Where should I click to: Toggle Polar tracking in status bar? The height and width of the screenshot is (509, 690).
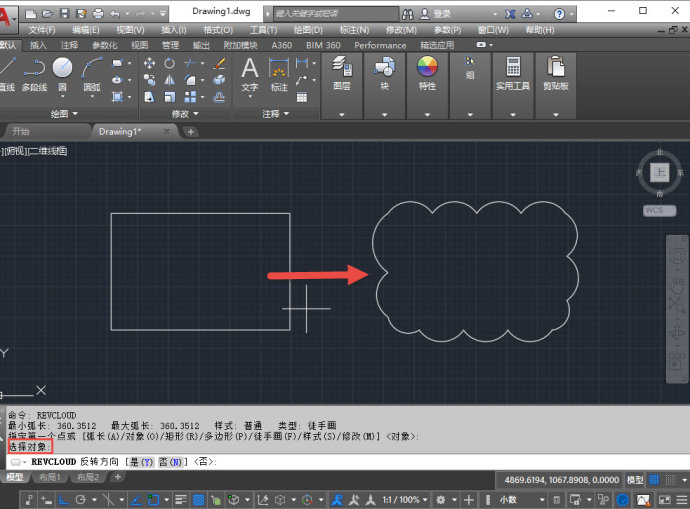pos(81,500)
